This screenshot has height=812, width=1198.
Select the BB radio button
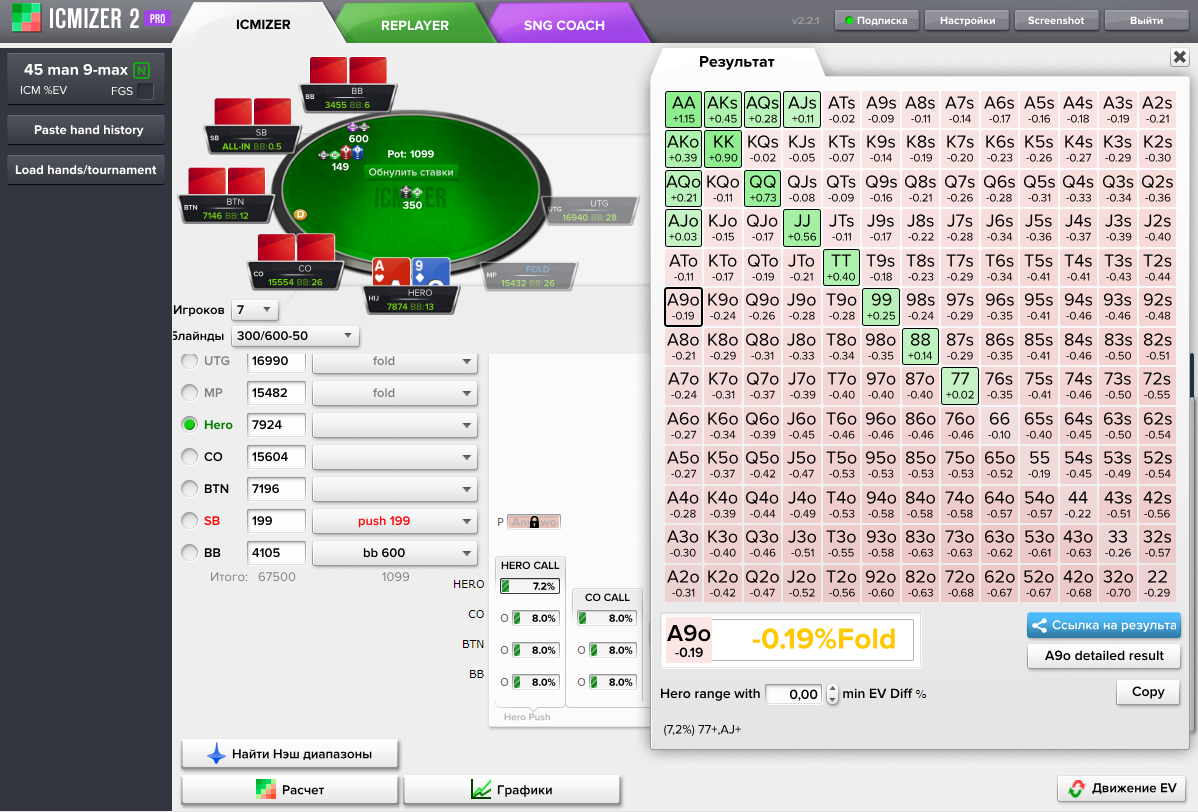point(189,552)
